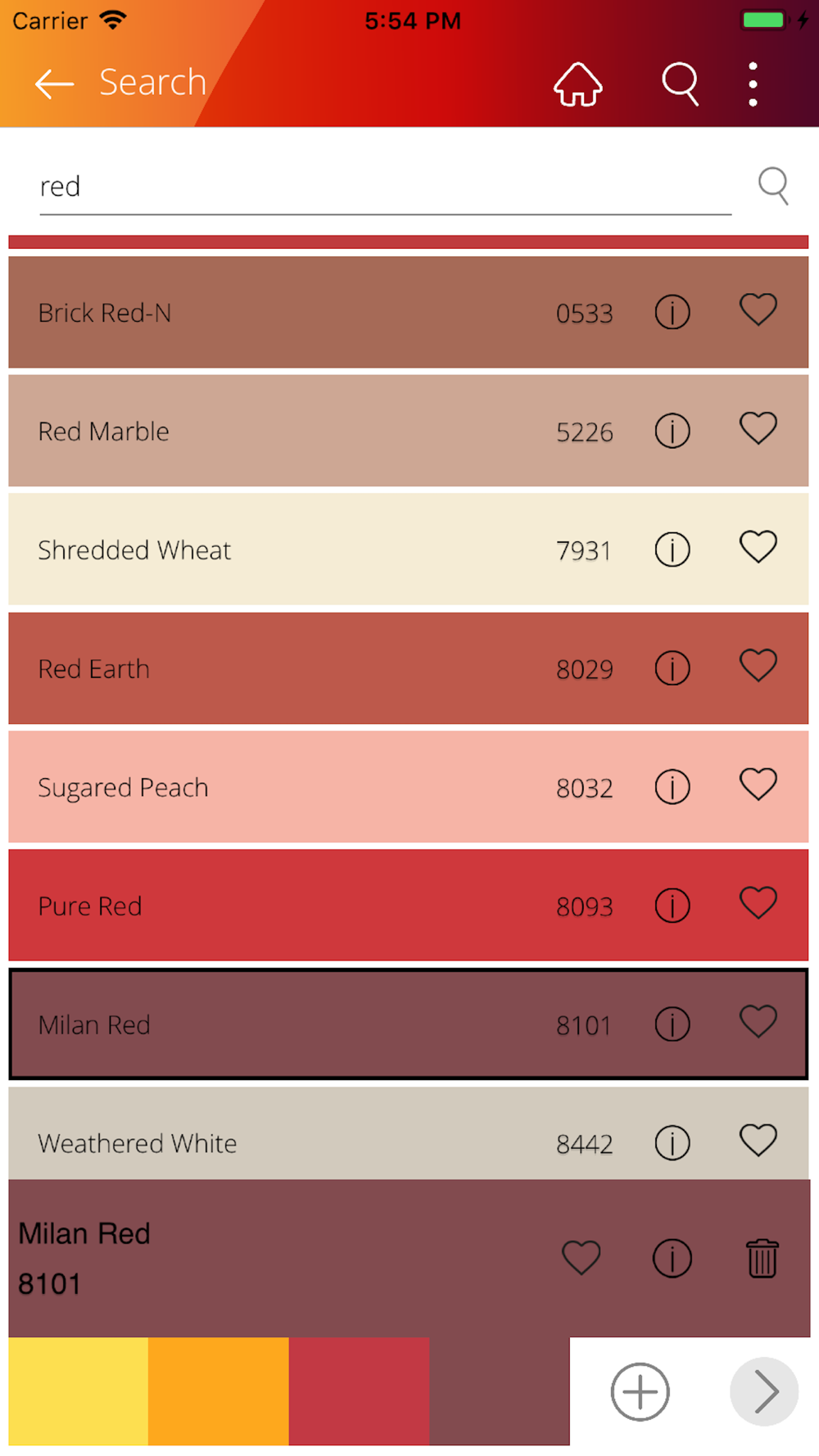Image resolution: width=819 pixels, height=1456 pixels.
Task: Select the Weathered White color row
Action: pyautogui.click(x=409, y=1133)
